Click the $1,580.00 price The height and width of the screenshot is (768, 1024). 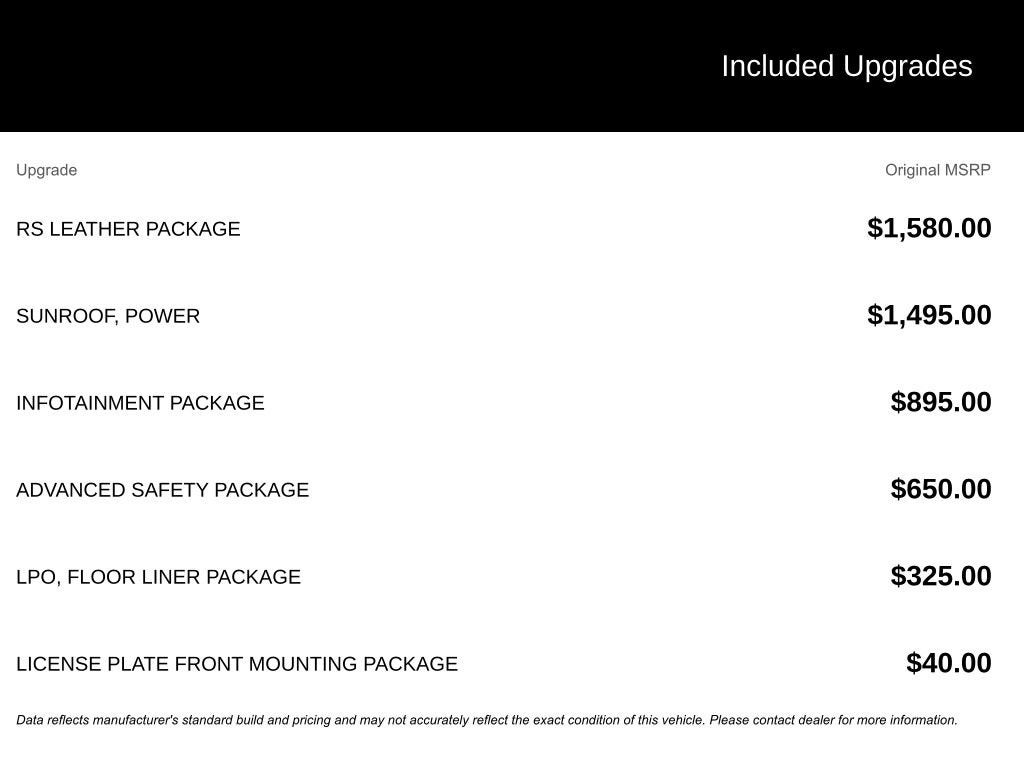pyautogui.click(x=929, y=228)
